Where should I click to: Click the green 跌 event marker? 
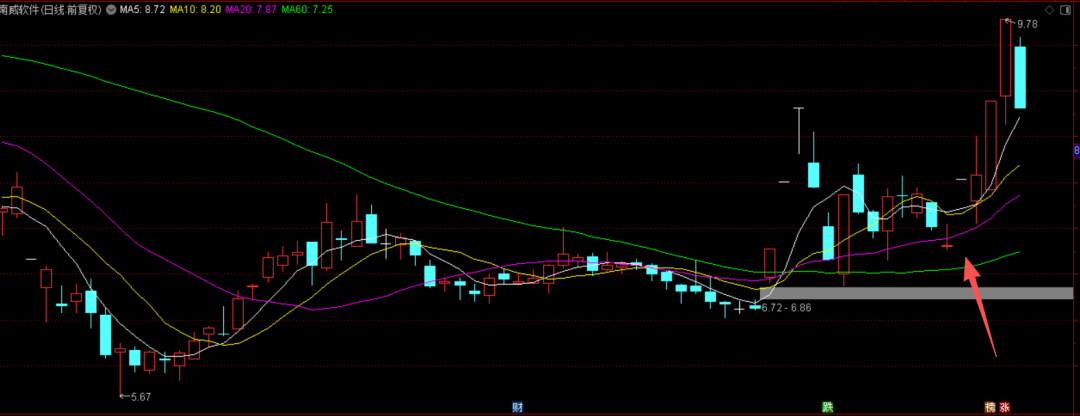click(x=827, y=406)
